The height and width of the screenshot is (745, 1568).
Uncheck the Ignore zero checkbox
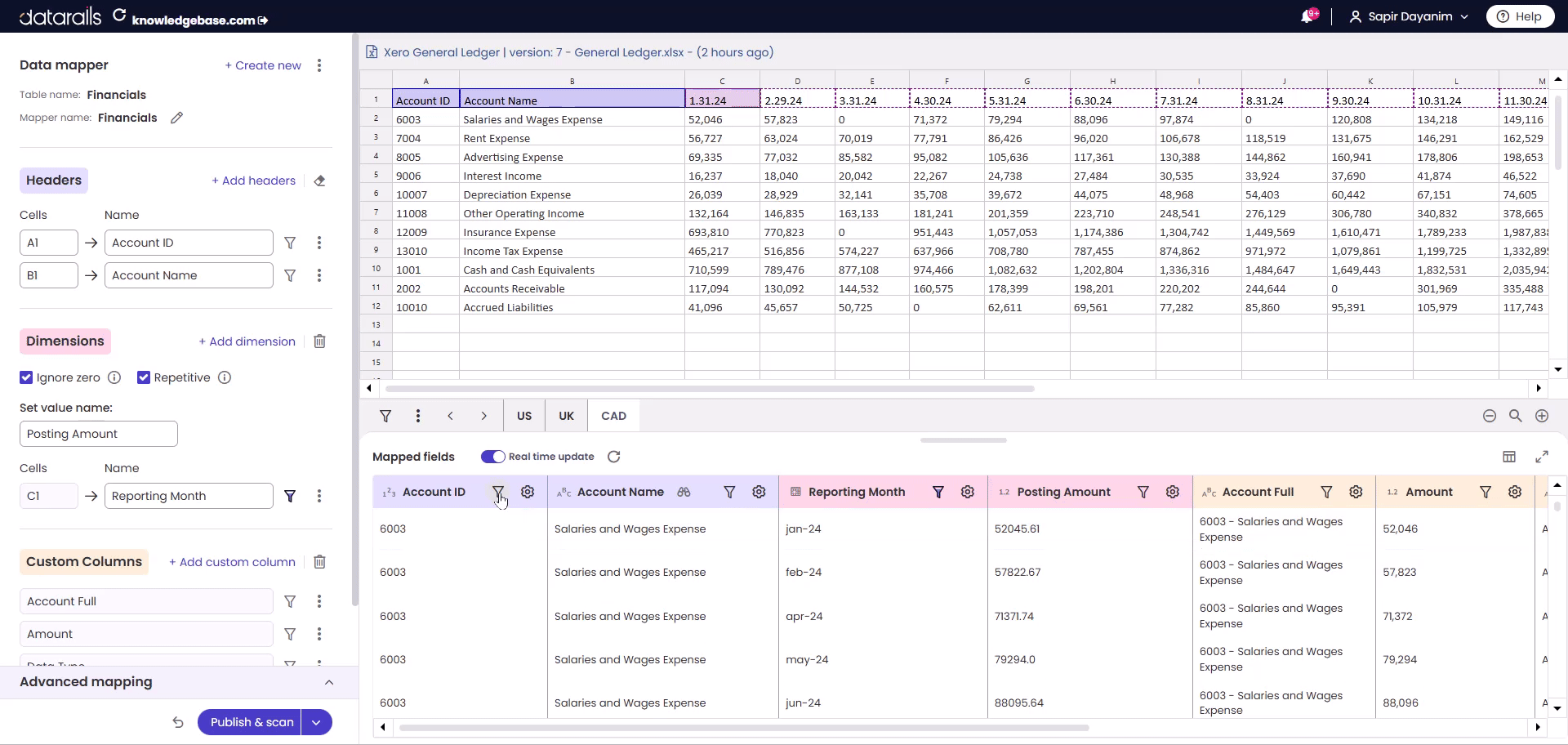[26, 377]
